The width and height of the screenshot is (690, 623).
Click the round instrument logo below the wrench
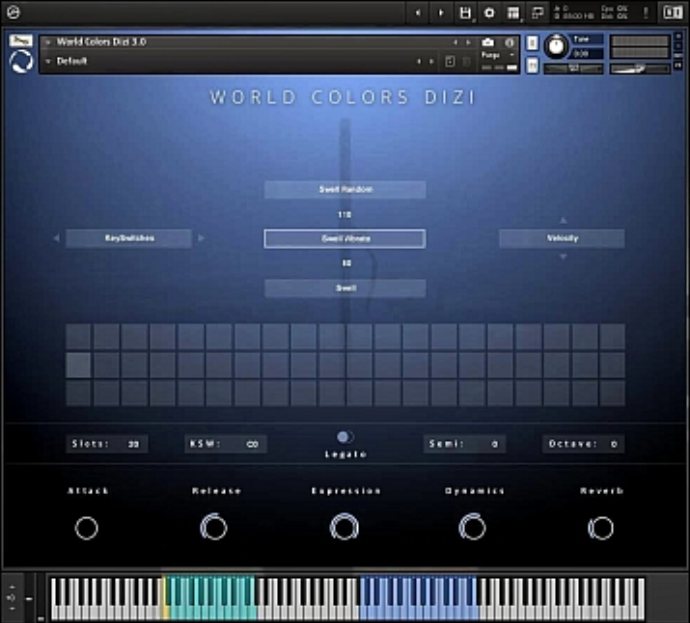click(x=21, y=62)
